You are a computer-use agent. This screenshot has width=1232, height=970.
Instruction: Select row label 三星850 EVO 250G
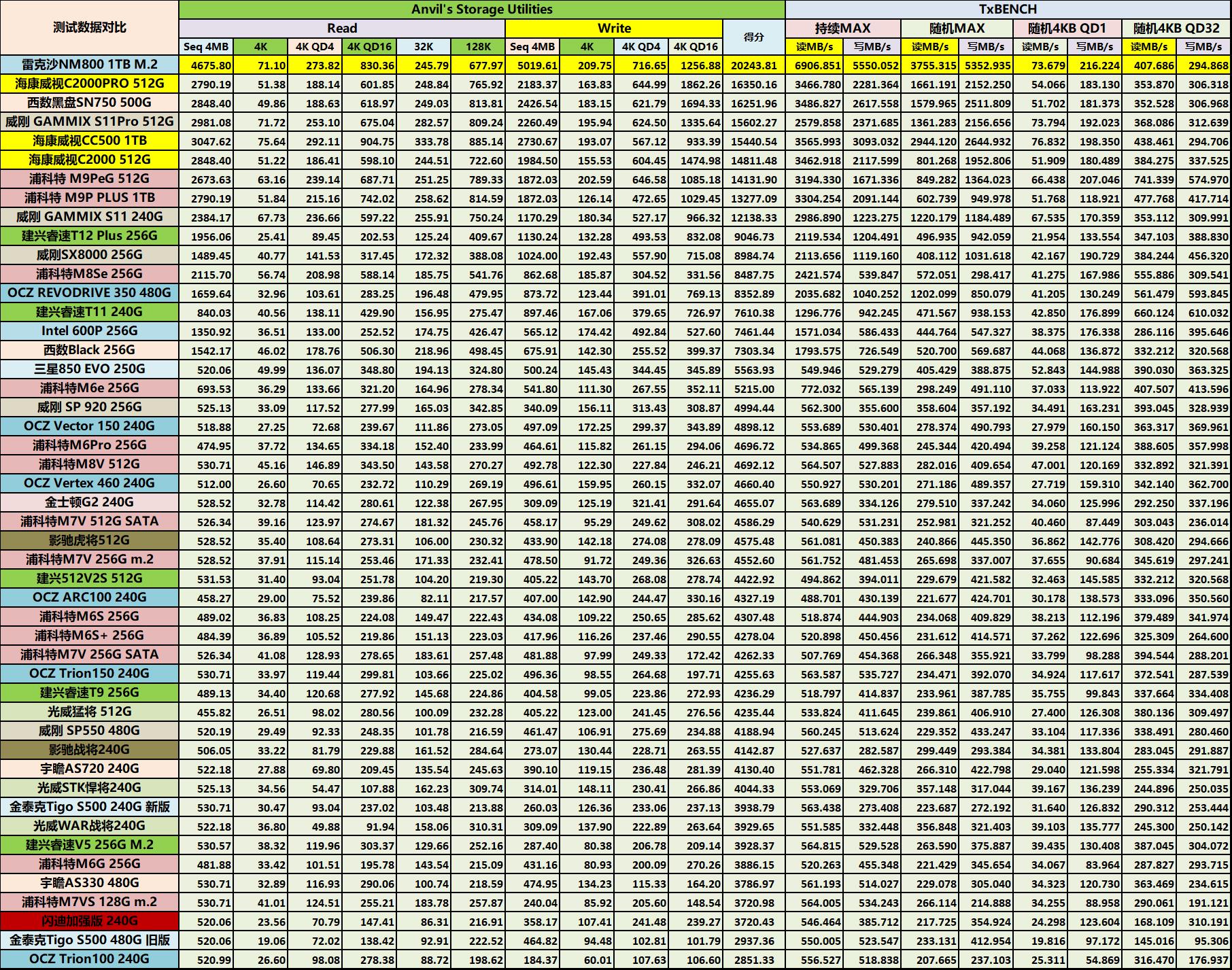89,369
